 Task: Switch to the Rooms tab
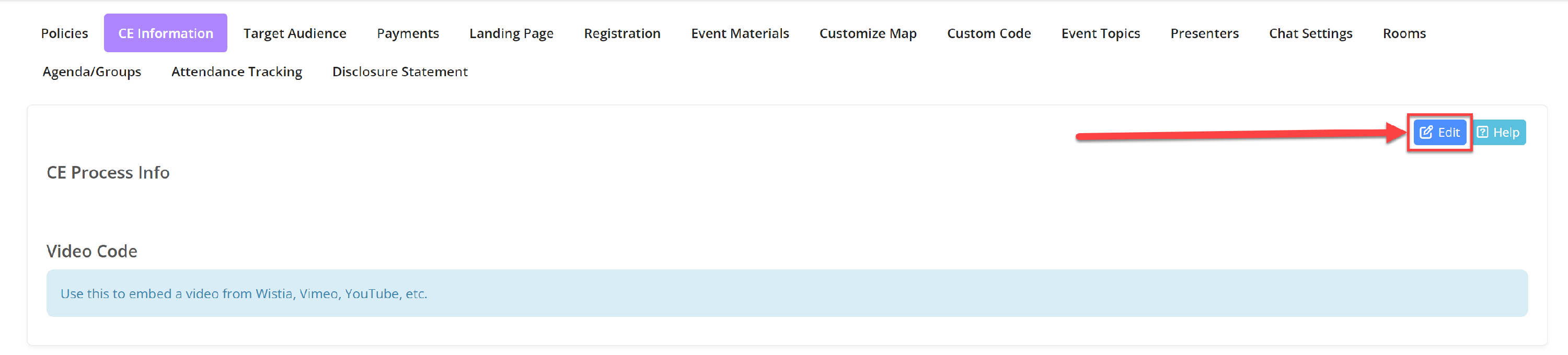pyautogui.click(x=1404, y=33)
